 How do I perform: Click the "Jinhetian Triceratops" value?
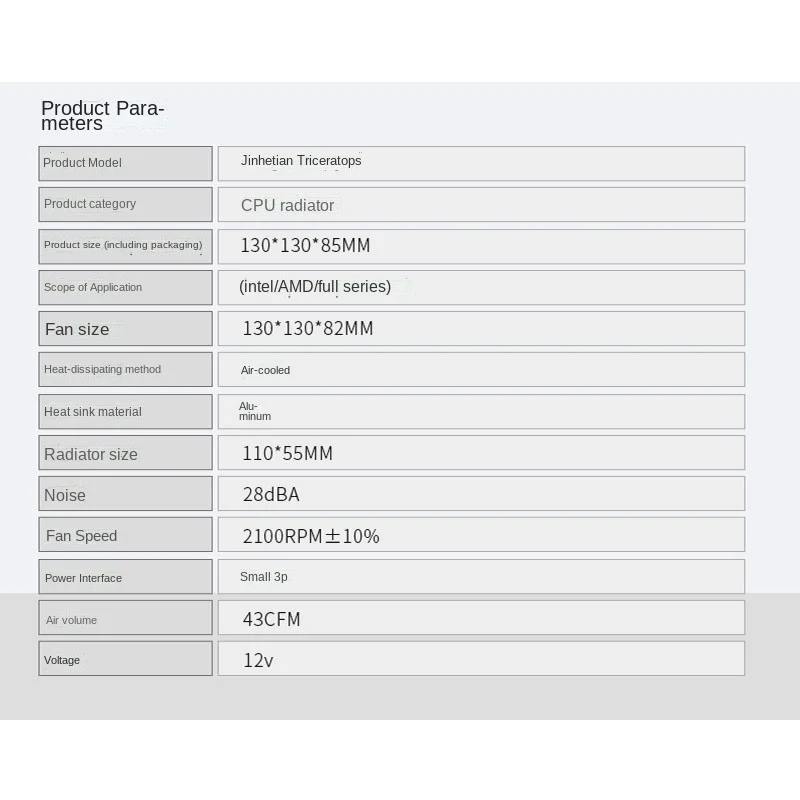pos(301,161)
